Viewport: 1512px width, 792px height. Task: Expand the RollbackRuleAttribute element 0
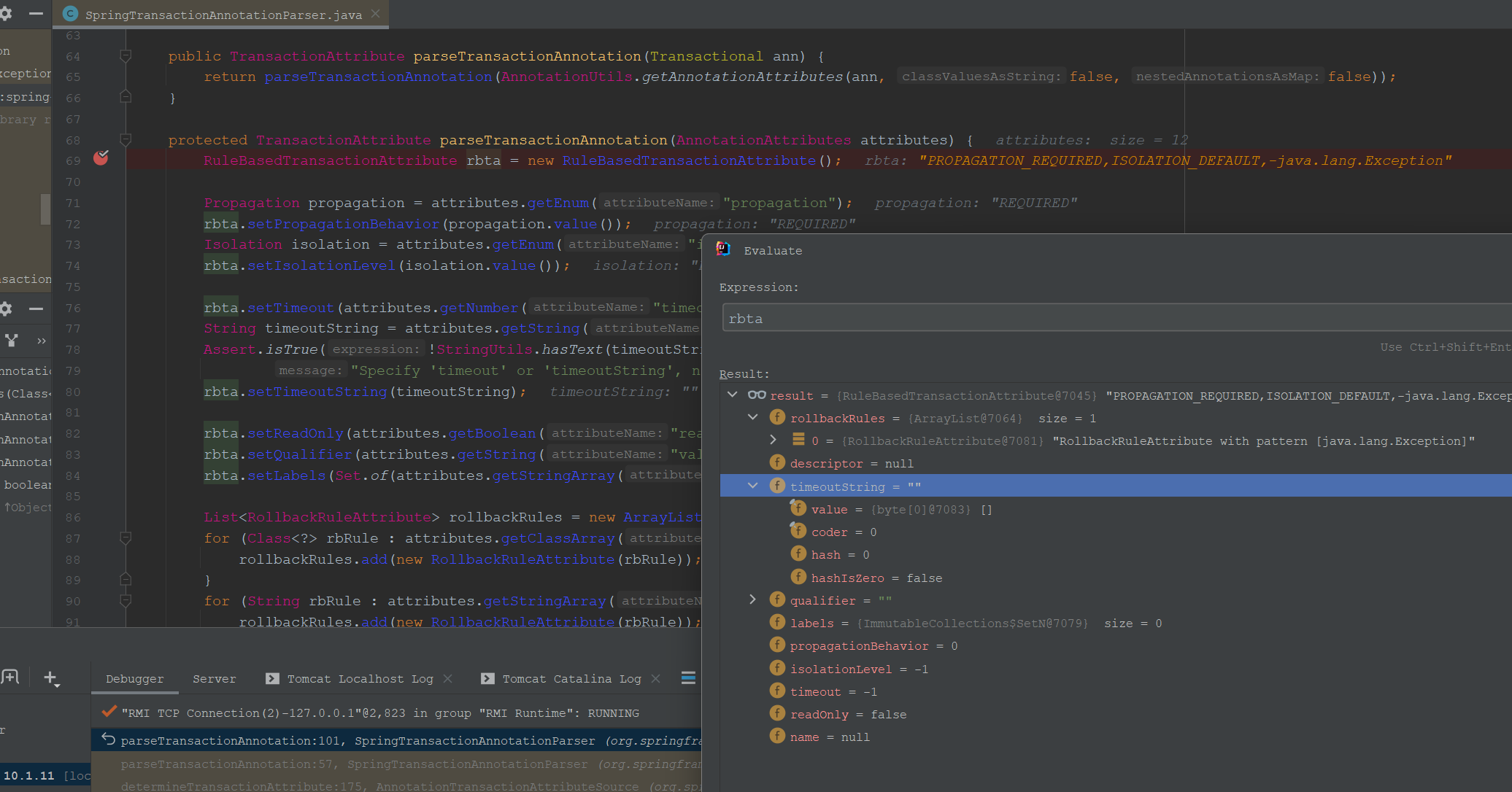(774, 440)
